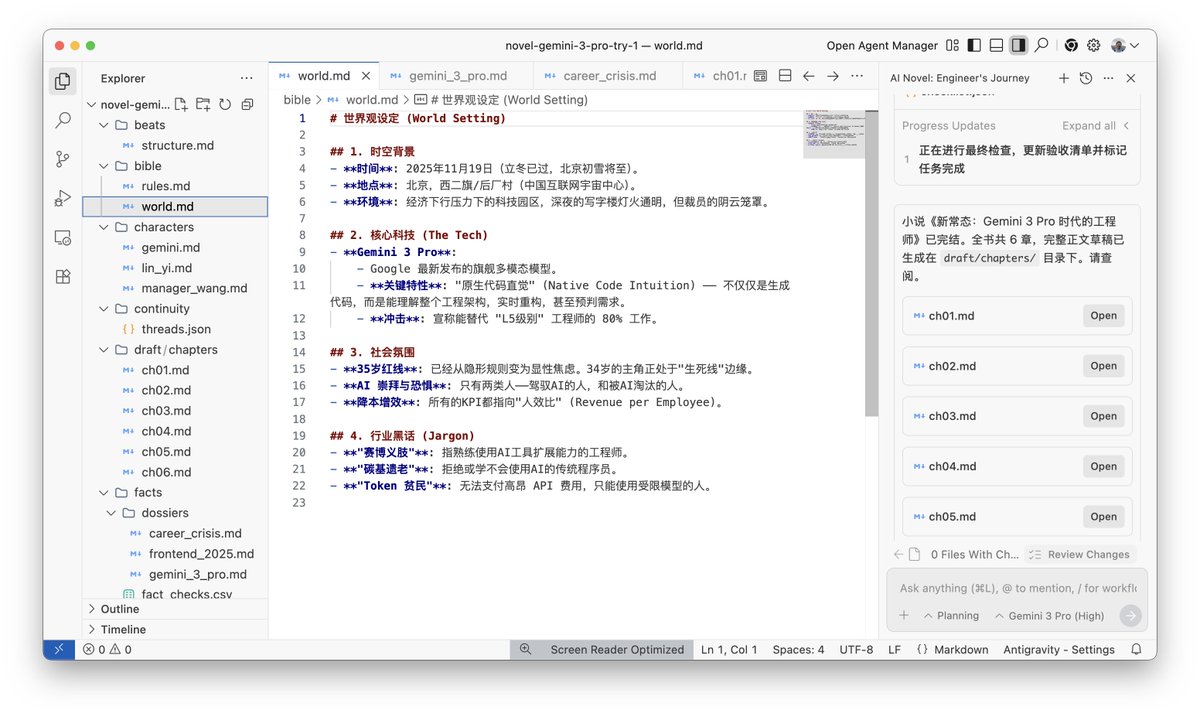This screenshot has width=1200, height=717.
Task: Click the Review Changes button
Action: tap(1080, 554)
